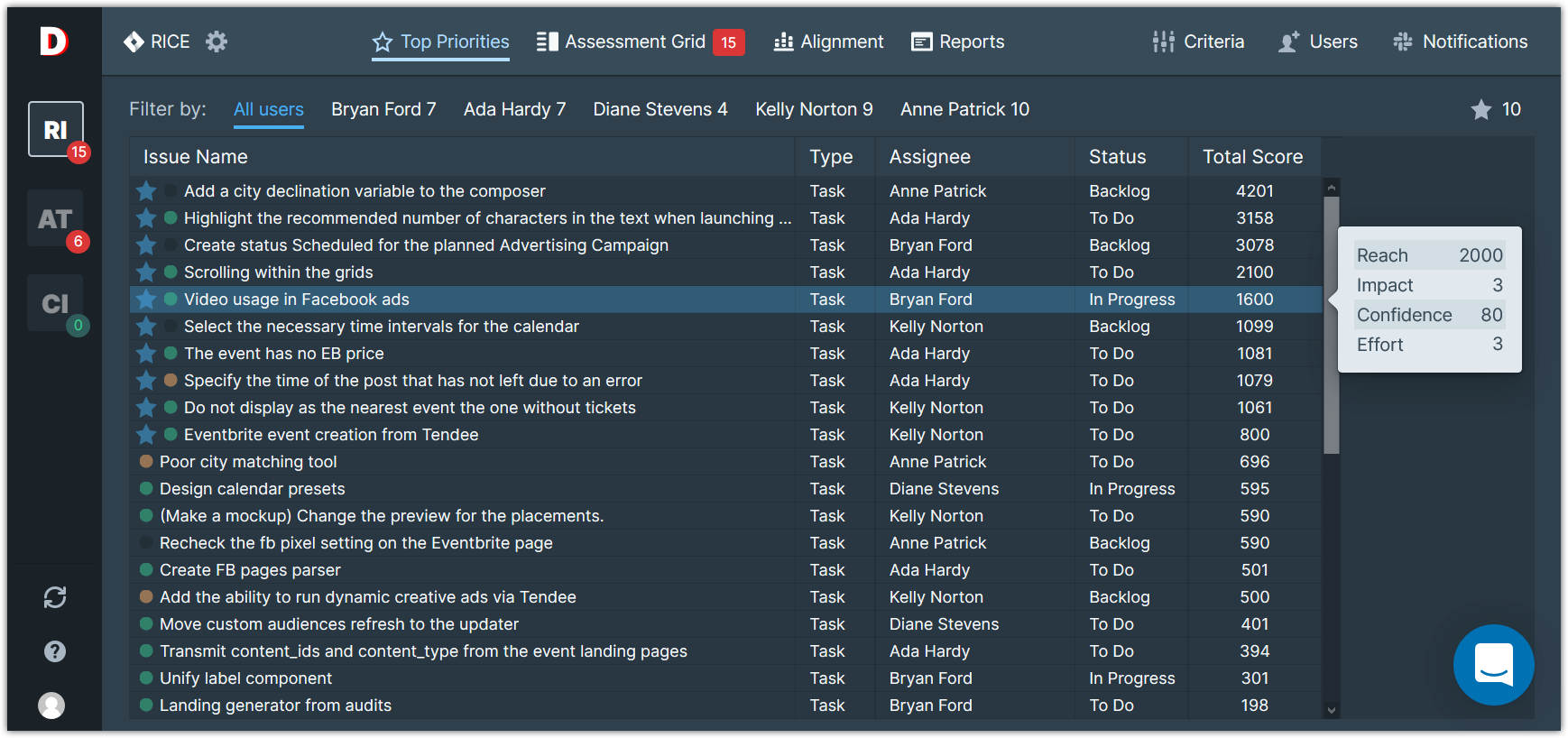Image resolution: width=1568 pixels, height=738 pixels.
Task: Unstar 'Specify the time of the post' issue
Action: (x=146, y=381)
